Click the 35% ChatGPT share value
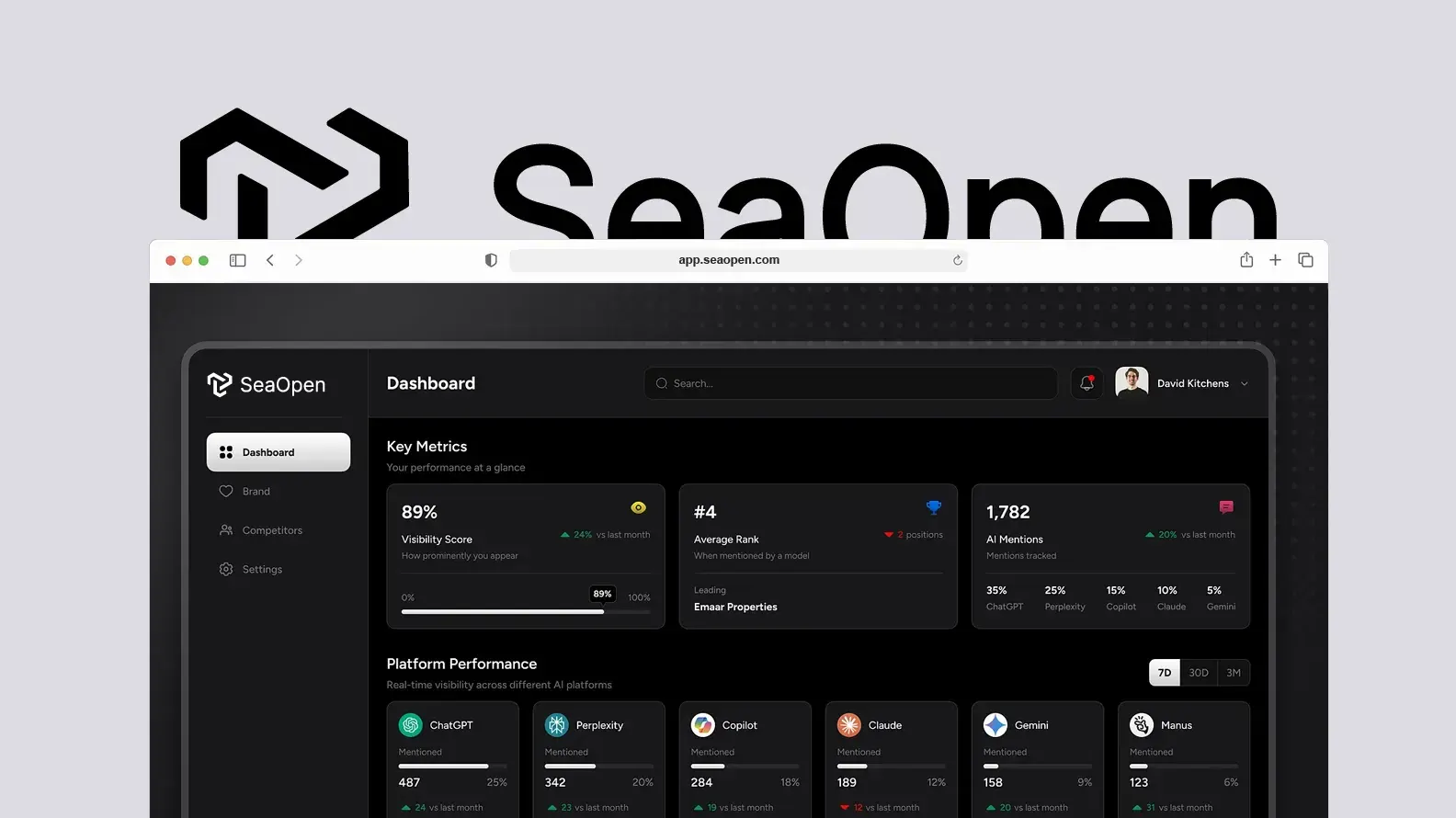 996,590
